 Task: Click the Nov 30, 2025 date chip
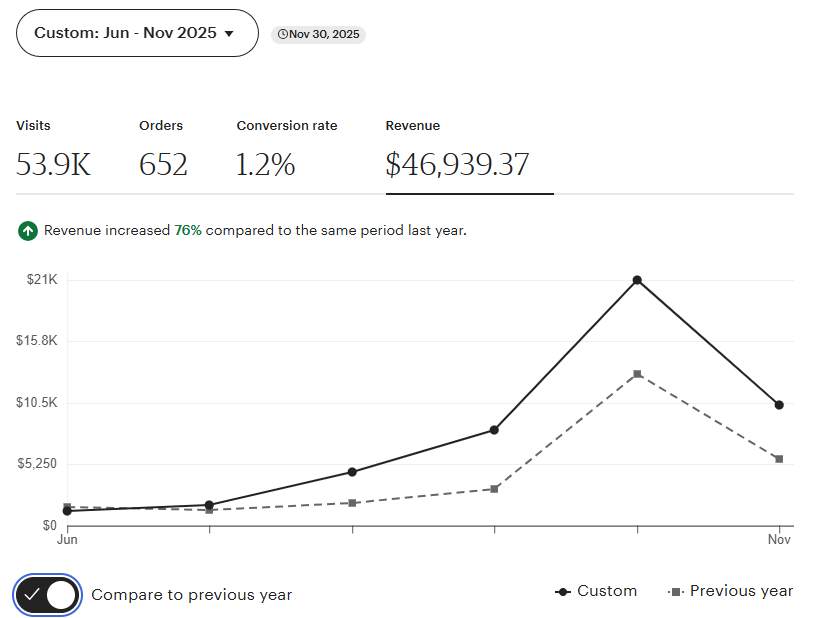coord(318,33)
